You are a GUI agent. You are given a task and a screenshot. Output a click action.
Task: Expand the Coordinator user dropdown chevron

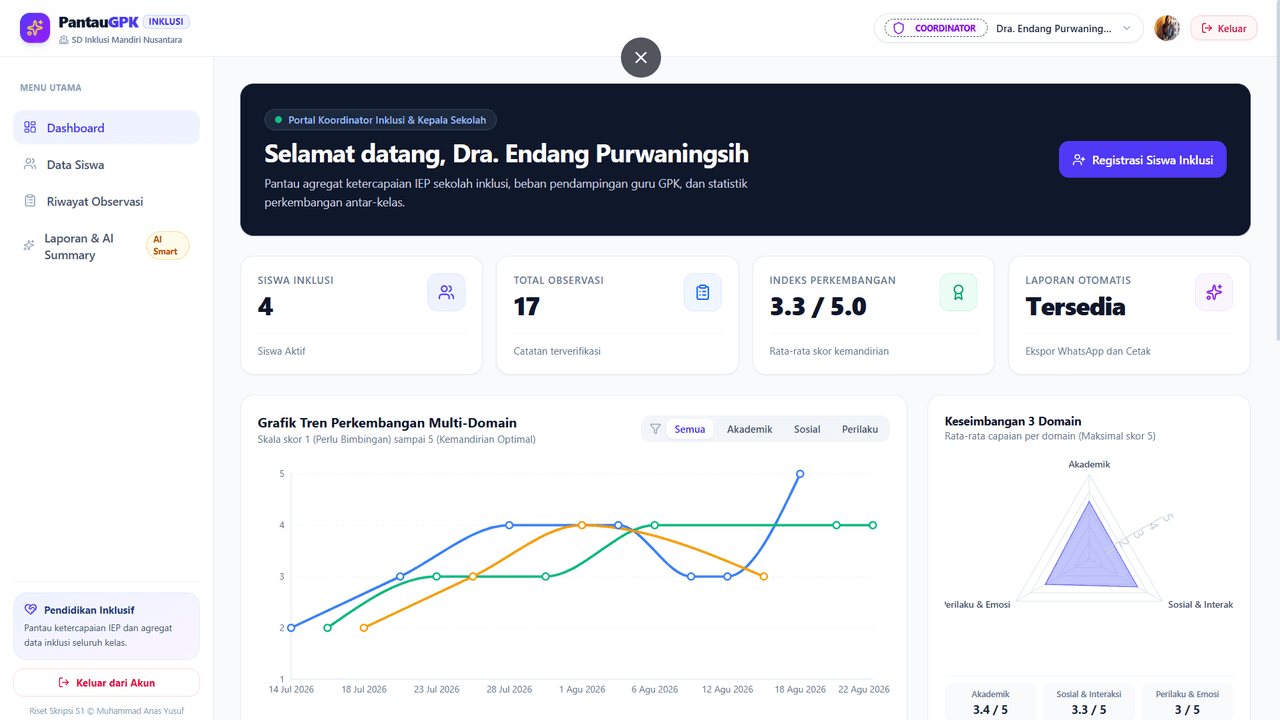1127,28
